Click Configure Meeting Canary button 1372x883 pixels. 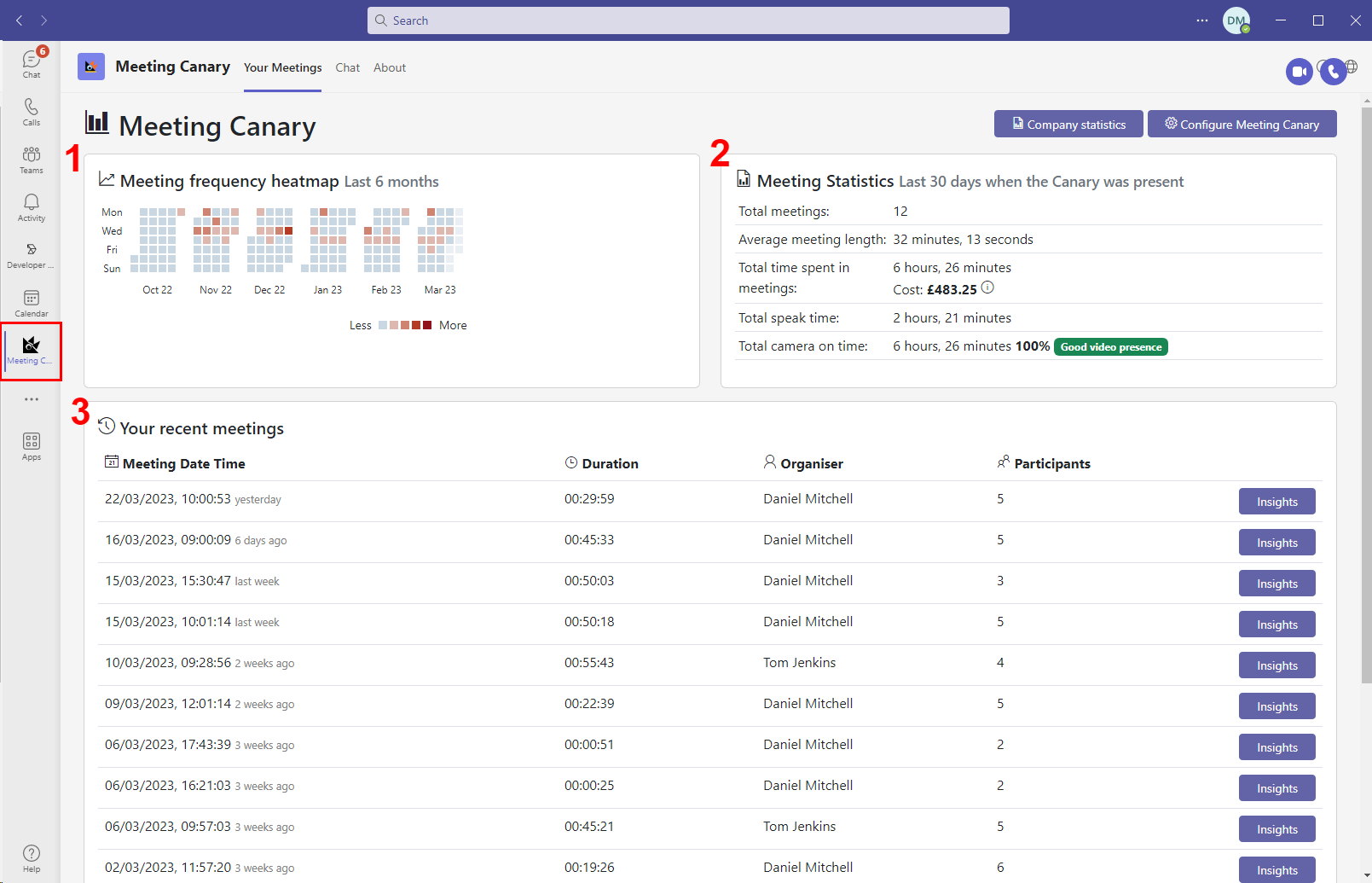click(1242, 124)
